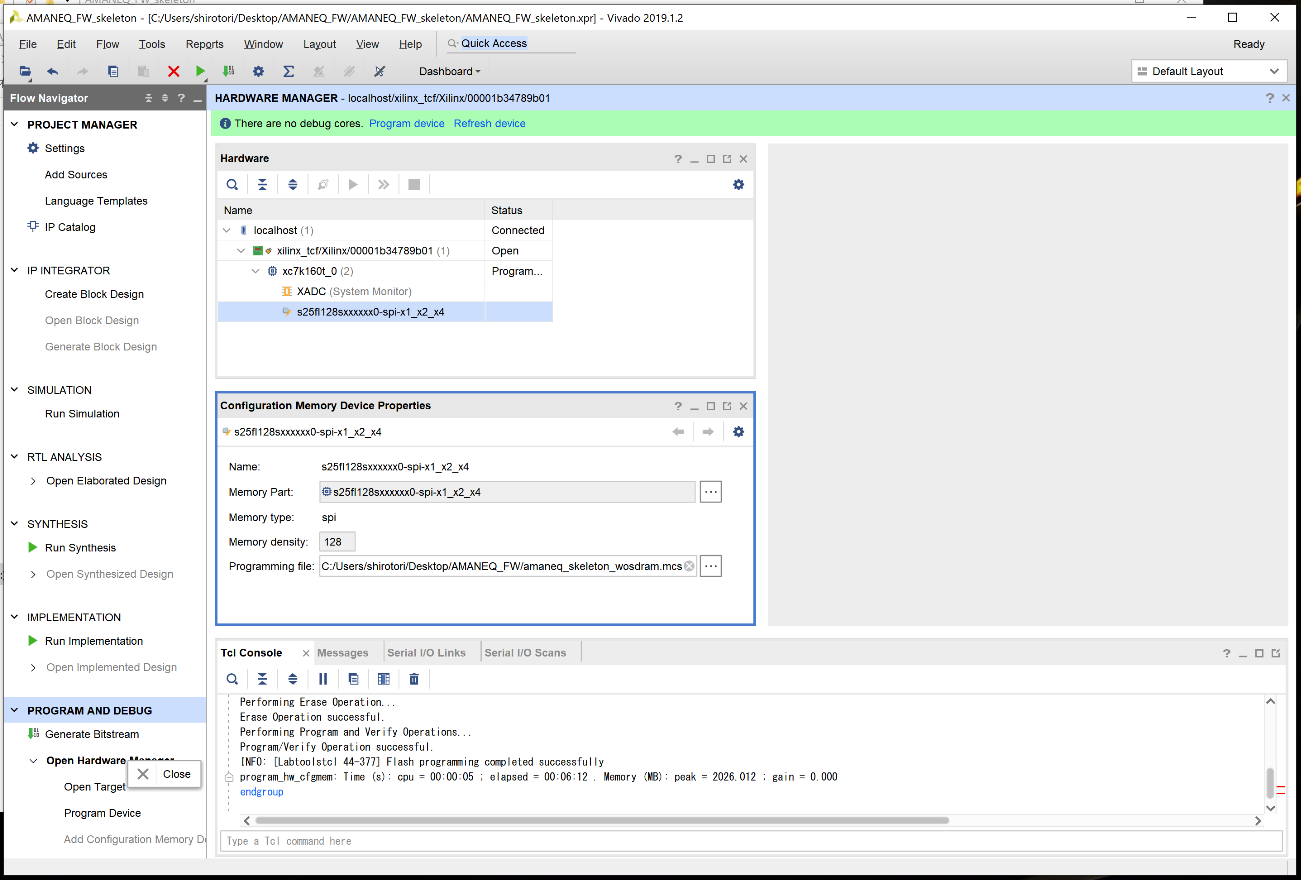Open the Default Layout dropdown
Image resolution: width=1301 pixels, height=880 pixels.
click(1208, 71)
